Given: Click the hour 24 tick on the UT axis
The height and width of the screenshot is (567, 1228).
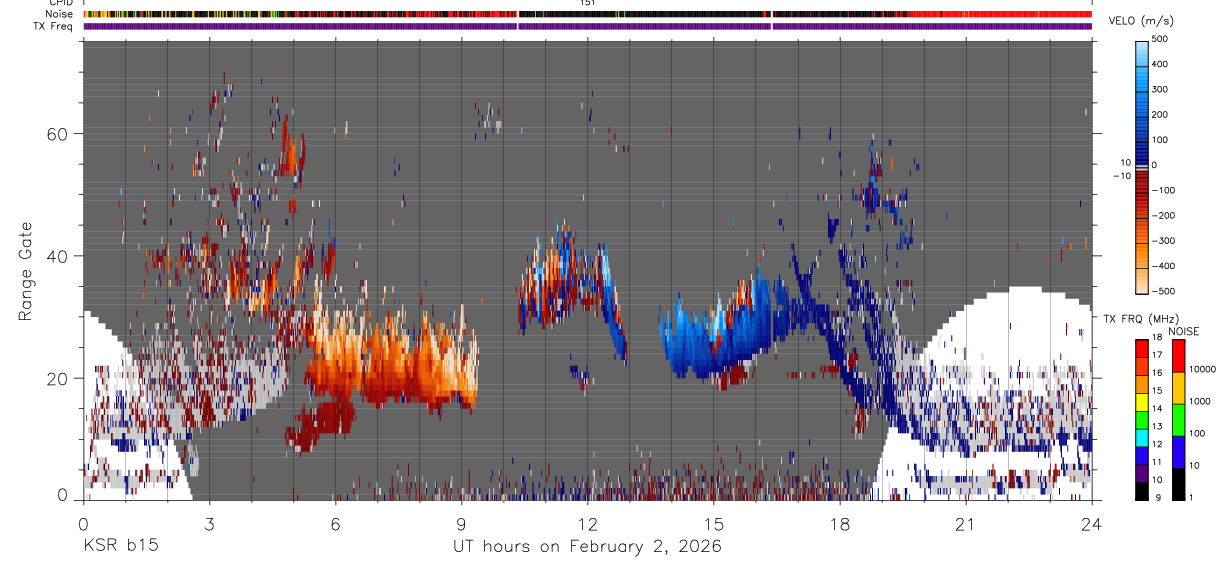Looking at the screenshot, I should (1091, 523).
